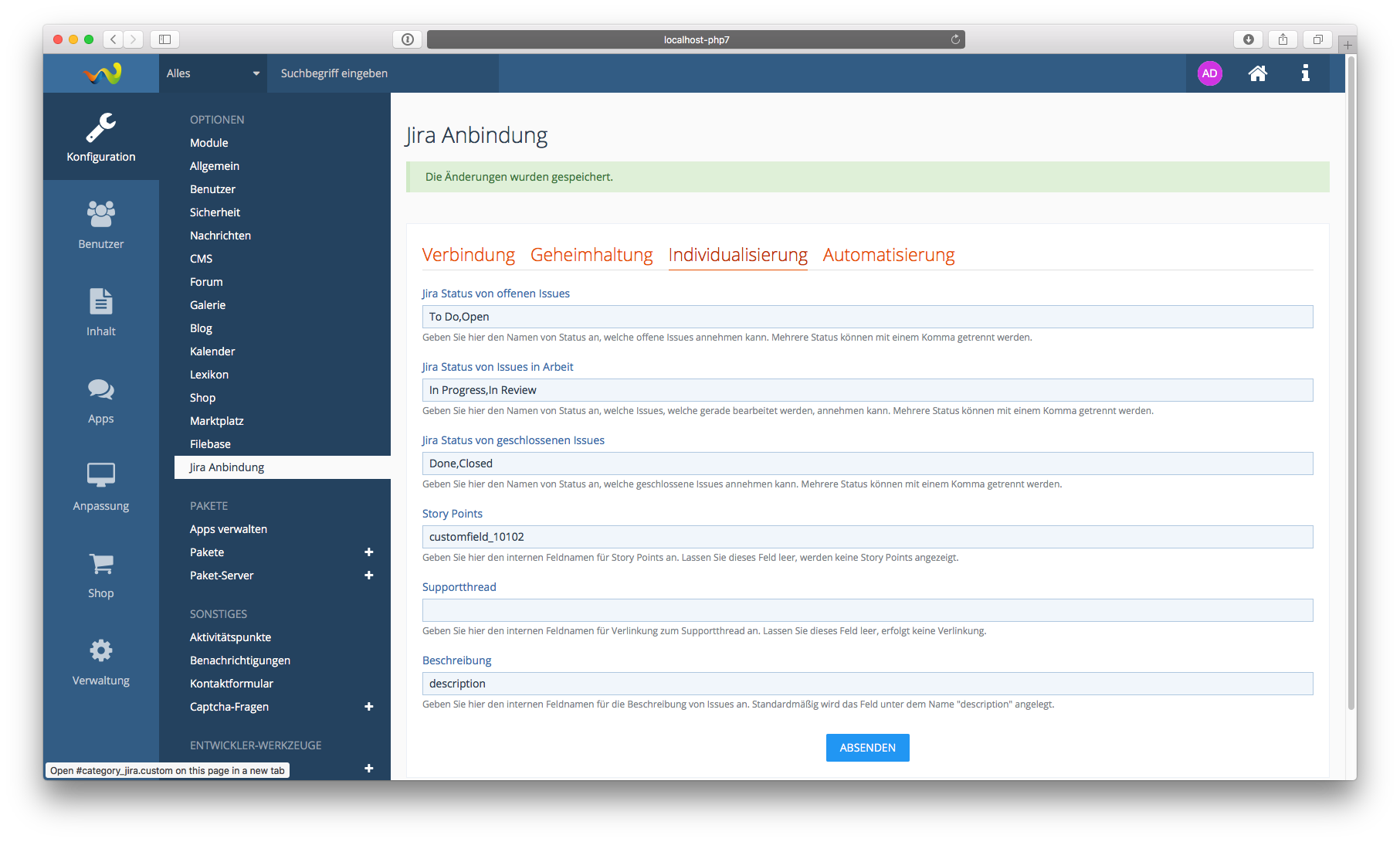Open the Benutzer group icon section
Image resolution: width=1400 pixels, height=842 pixels.
[x=100, y=224]
